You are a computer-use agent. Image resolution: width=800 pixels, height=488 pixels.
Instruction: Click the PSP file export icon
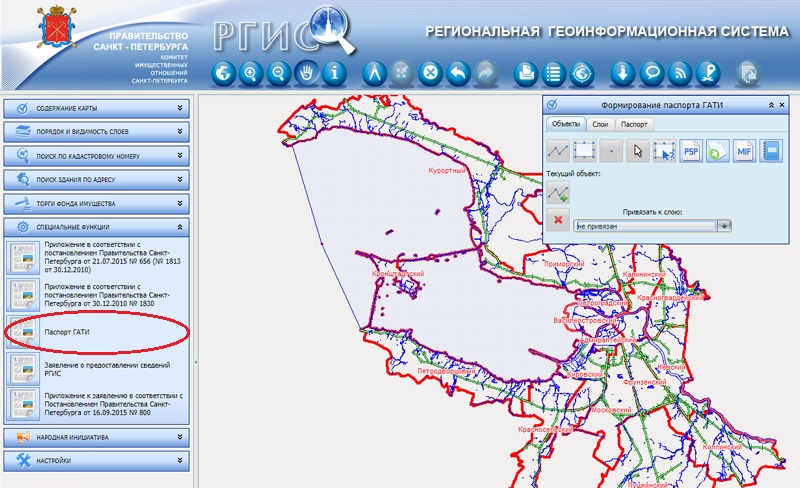click(x=691, y=151)
